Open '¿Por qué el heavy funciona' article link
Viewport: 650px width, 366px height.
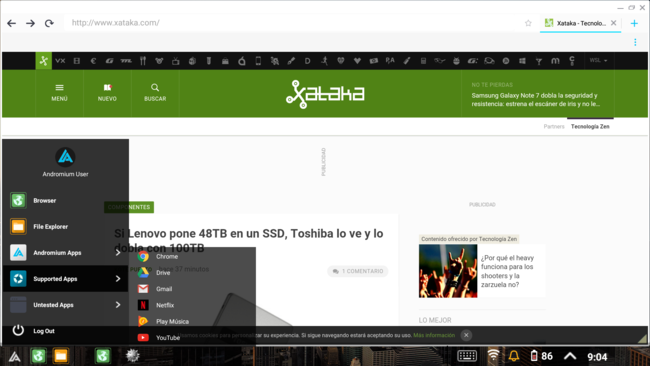[x=507, y=271]
